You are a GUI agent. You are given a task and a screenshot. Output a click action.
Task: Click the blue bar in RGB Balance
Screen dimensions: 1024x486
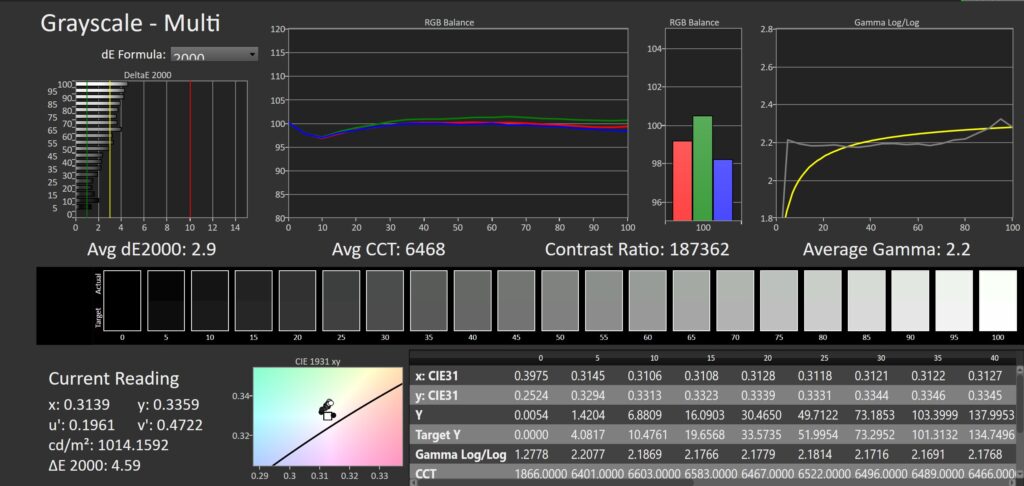(722, 189)
